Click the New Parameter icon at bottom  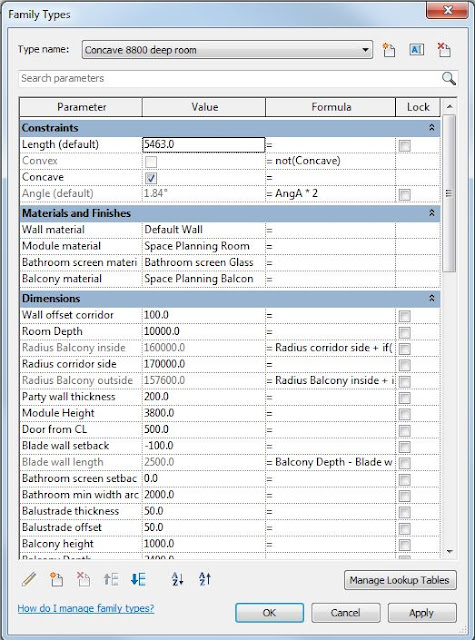click(56, 579)
